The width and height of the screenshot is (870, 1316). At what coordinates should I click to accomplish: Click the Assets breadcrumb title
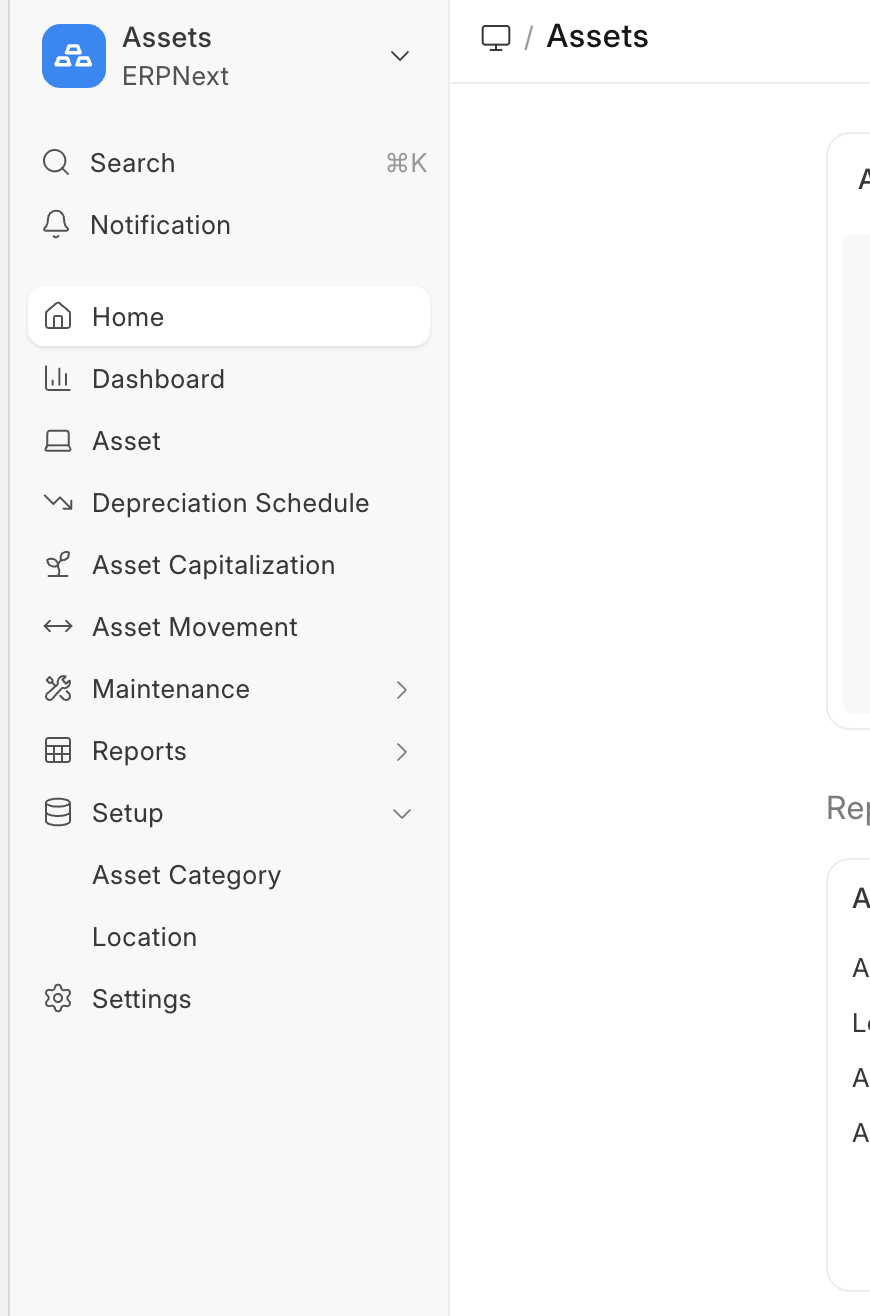(597, 37)
